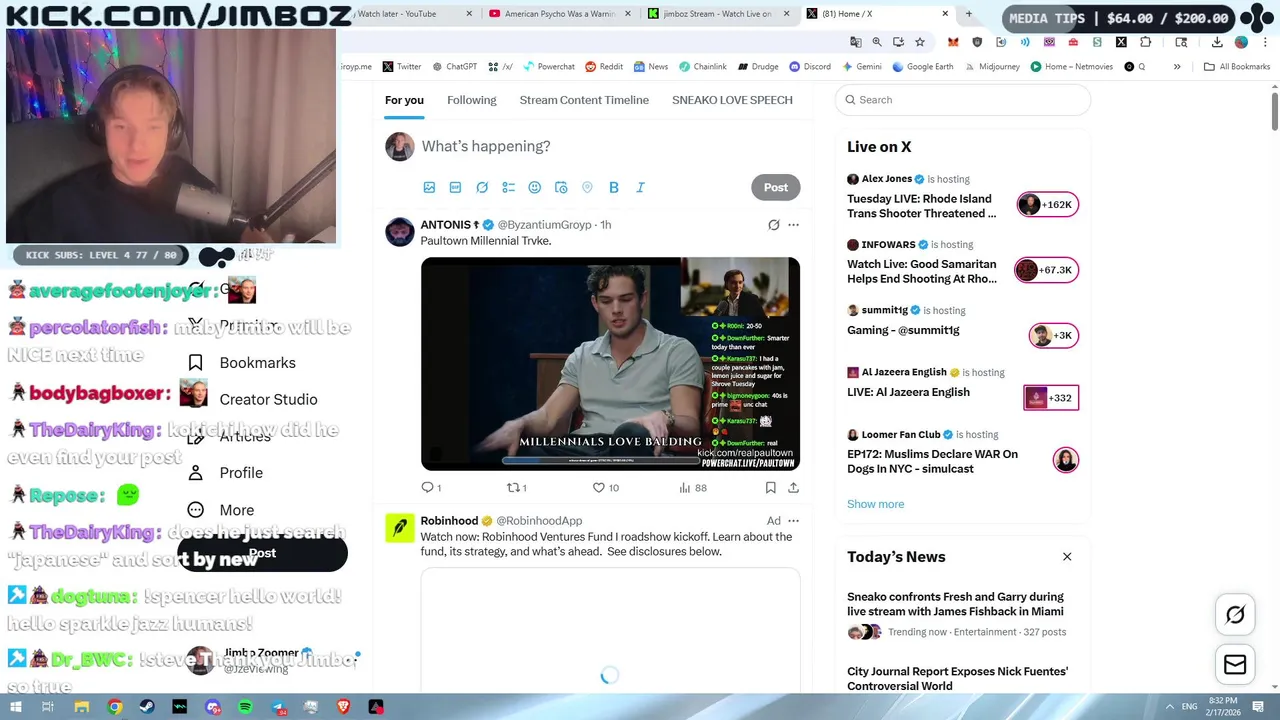Apply bold formatting in composer
This screenshot has height=720, width=1280.
[x=614, y=187]
